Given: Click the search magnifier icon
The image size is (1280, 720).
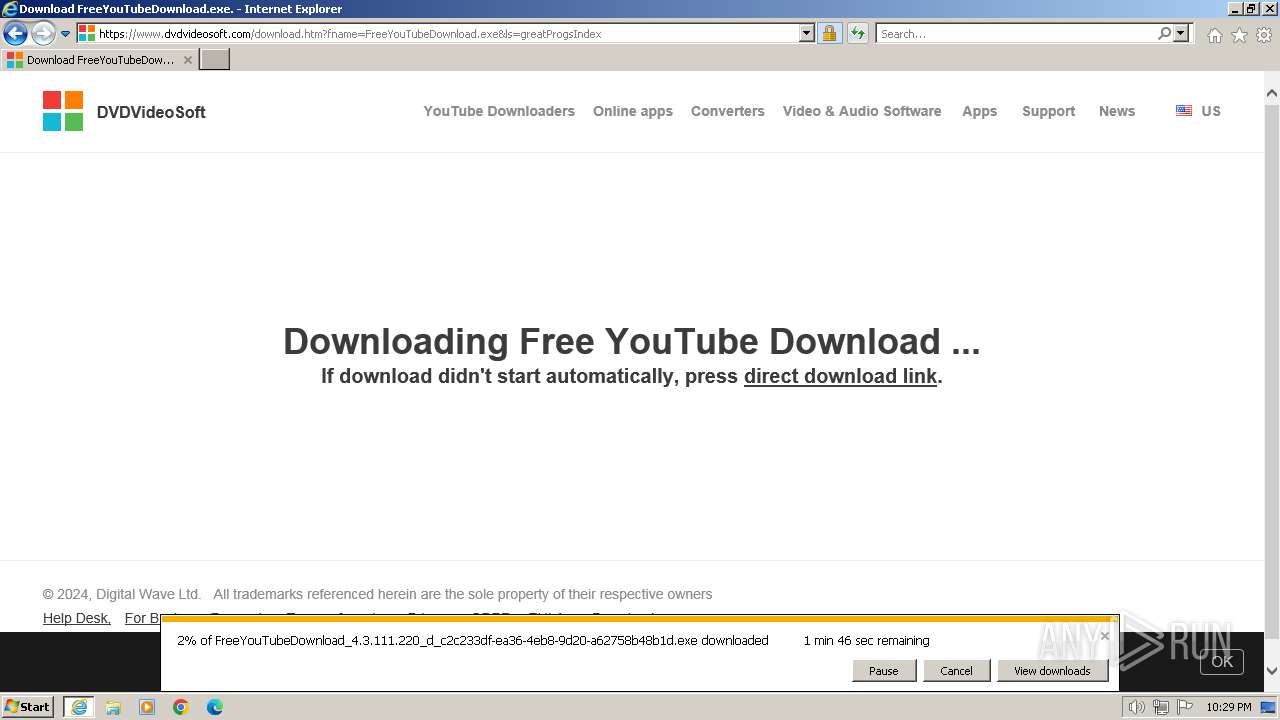Looking at the screenshot, I should [x=1164, y=34].
